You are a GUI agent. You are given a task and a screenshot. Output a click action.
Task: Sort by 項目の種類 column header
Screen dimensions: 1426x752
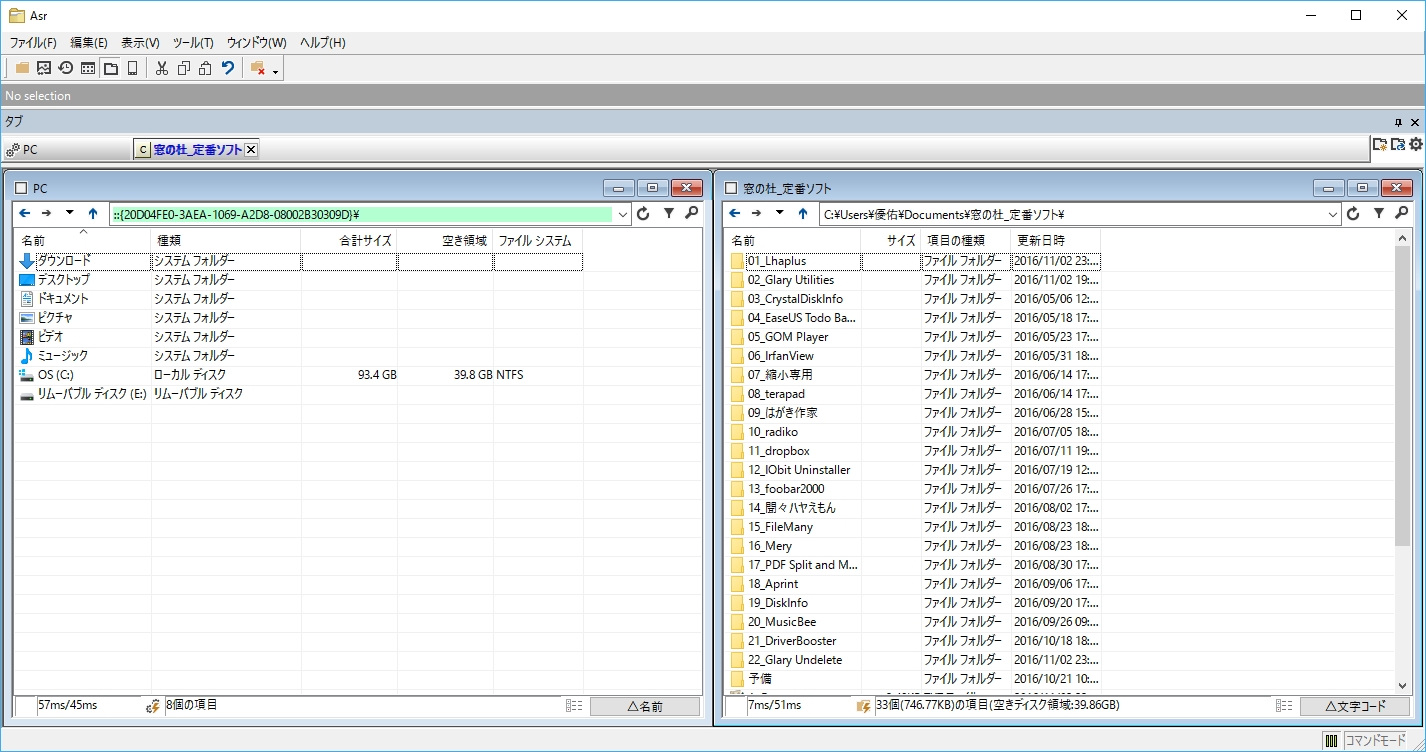coord(966,240)
